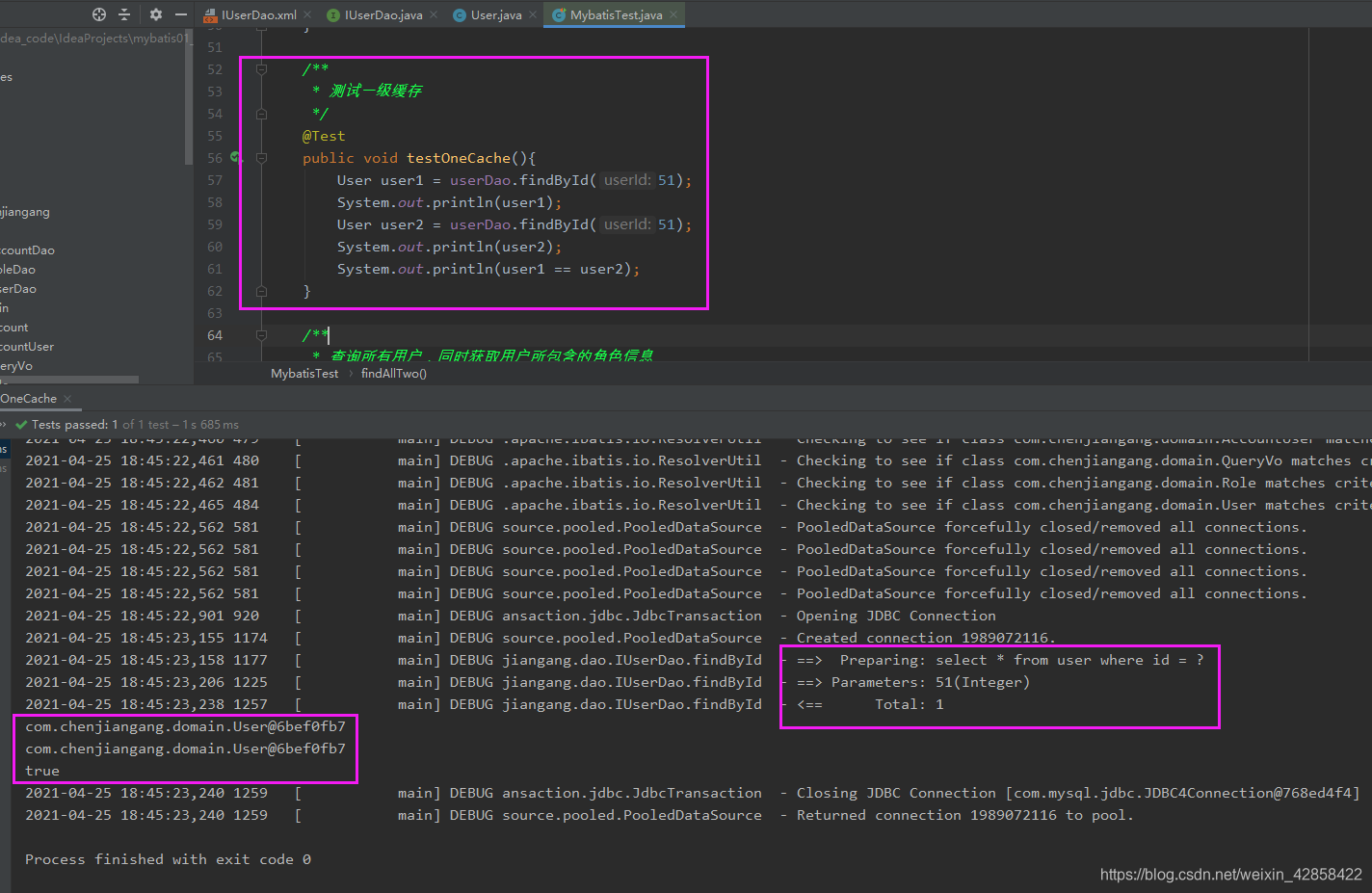The height and width of the screenshot is (893, 1372).
Task: Hide the project panel with minus icon
Action: pyautogui.click(x=181, y=14)
